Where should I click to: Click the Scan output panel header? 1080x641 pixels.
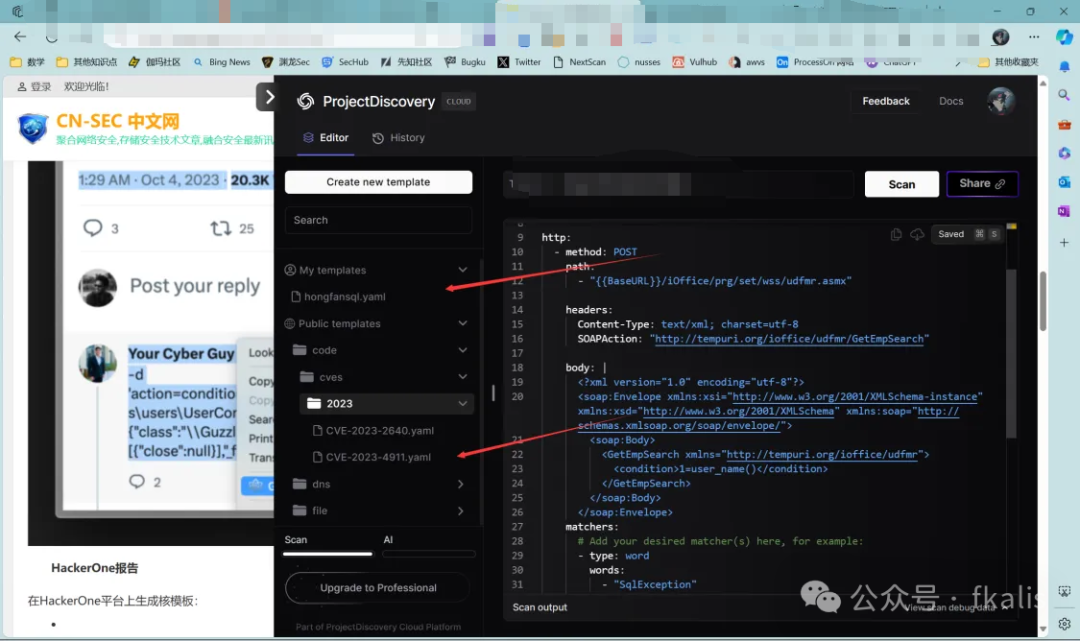(540, 607)
